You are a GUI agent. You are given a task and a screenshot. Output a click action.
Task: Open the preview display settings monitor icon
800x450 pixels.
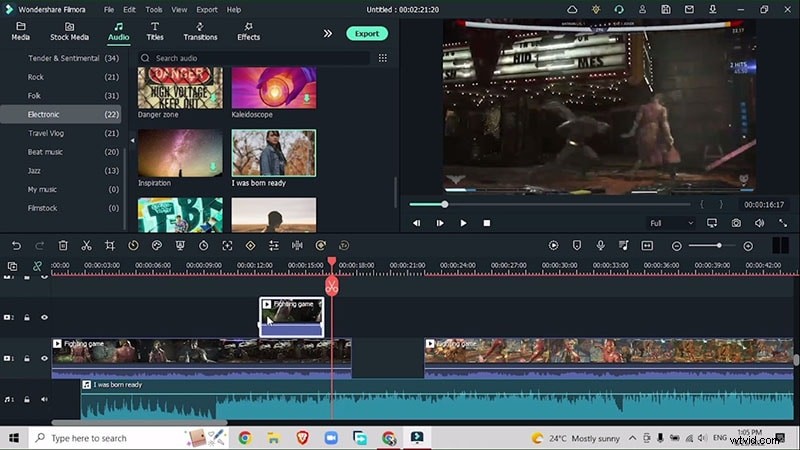coord(712,223)
